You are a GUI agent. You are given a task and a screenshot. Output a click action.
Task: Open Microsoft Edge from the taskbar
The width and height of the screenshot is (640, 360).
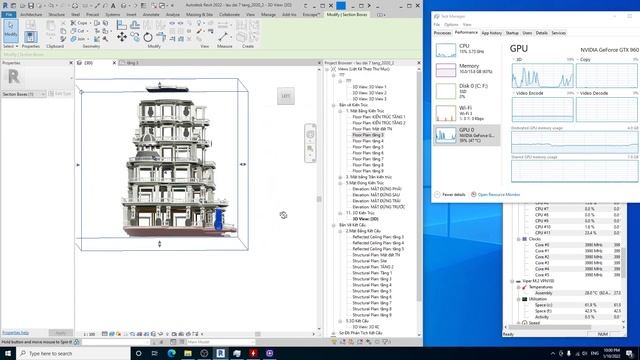coord(171,353)
